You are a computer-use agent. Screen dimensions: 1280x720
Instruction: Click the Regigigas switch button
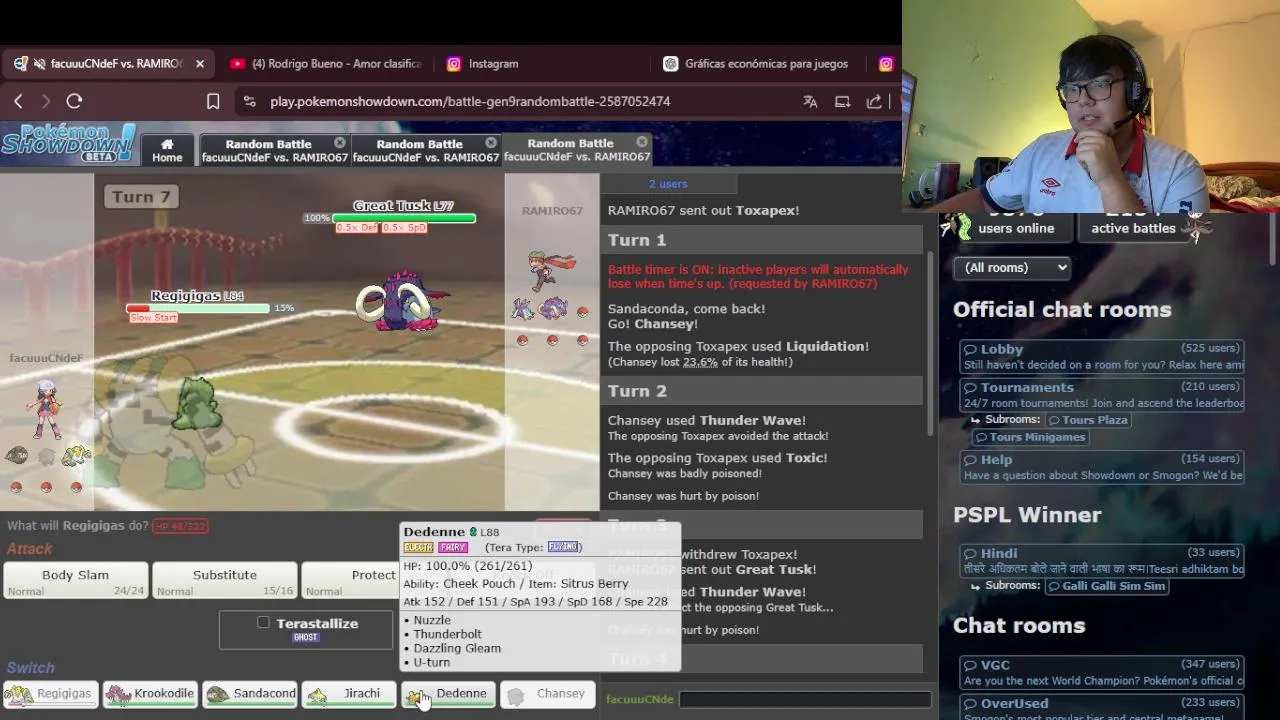50,694
